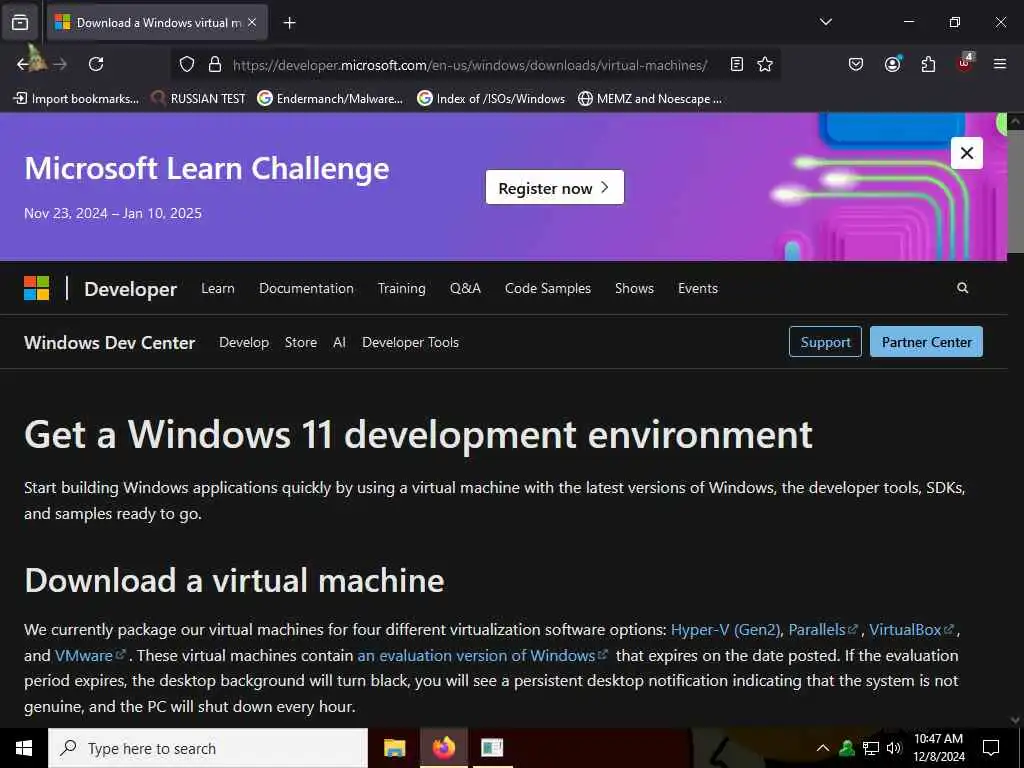Open RUSSIAN TEST bookmark
The image size is (1024, 768).
pos(199,99)
